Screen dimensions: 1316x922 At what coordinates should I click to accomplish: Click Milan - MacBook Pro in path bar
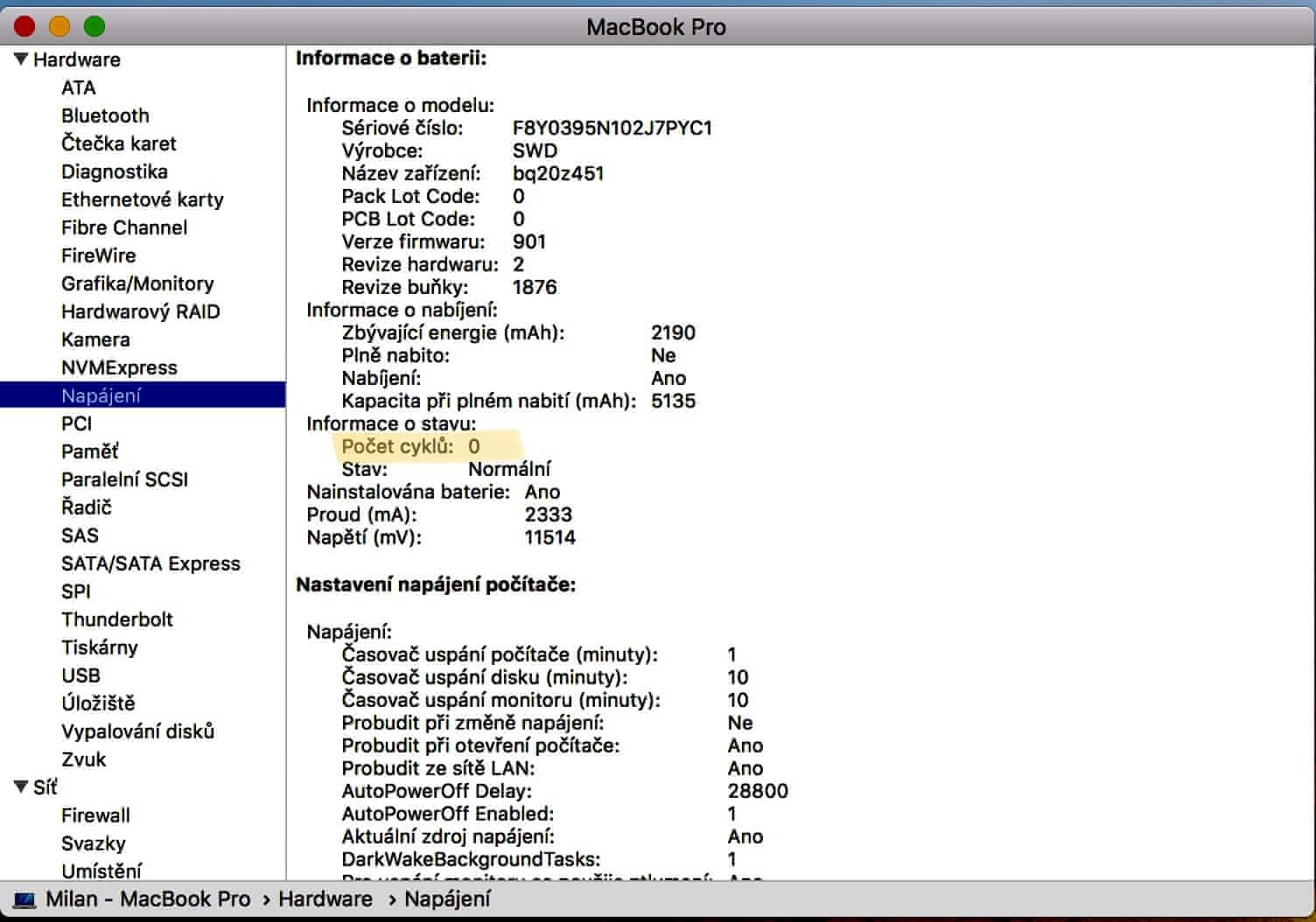coord(148,899)
